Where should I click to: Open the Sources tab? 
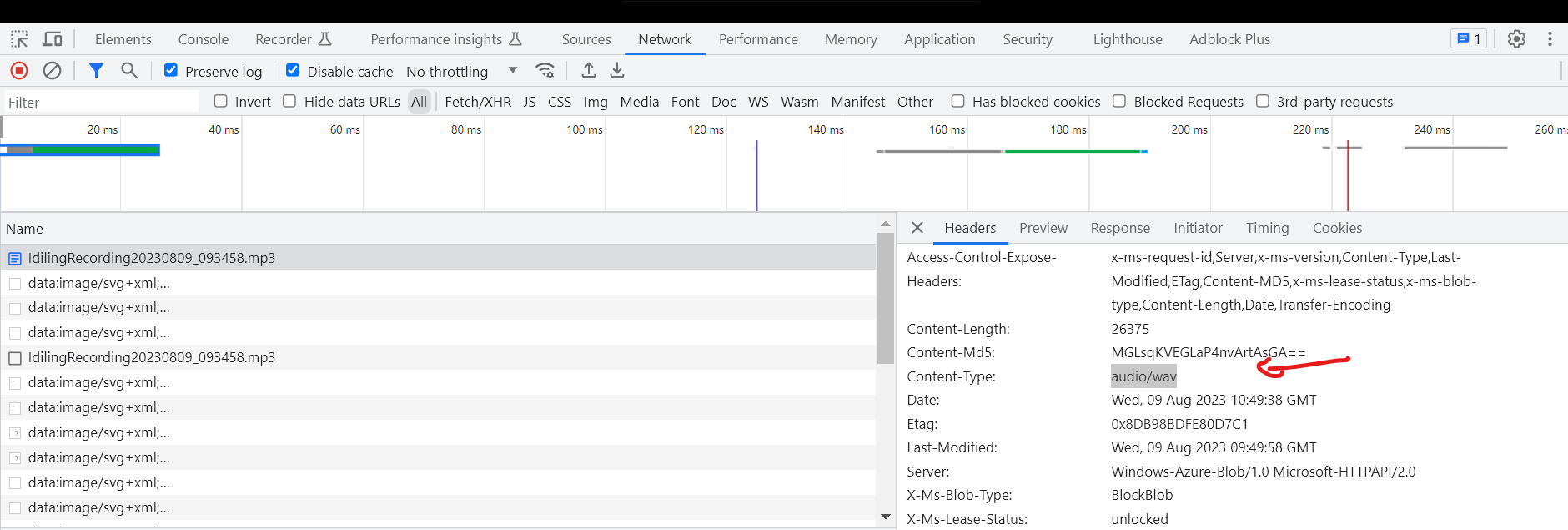click(586, 39)
